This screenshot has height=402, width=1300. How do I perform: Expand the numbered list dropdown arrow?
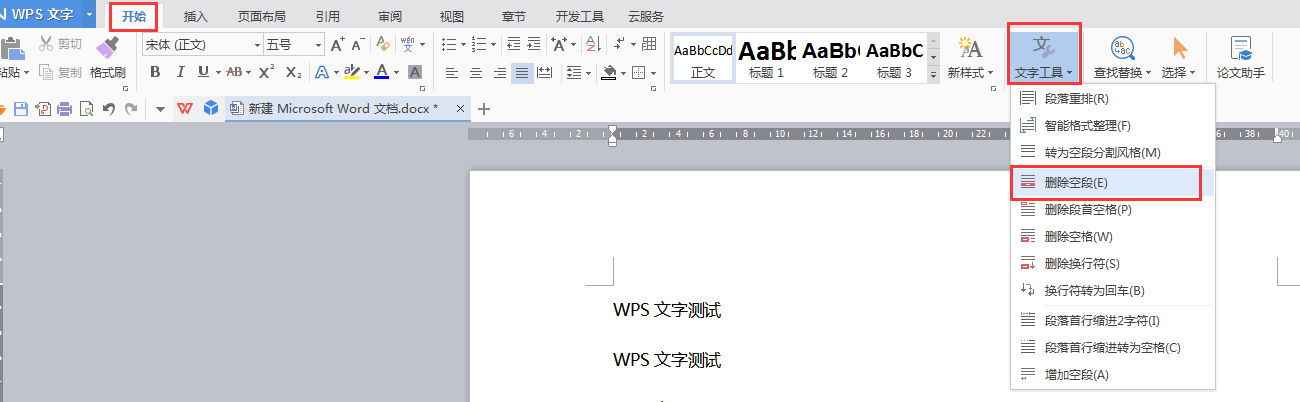pyautogui.click(x=492, y=44)
